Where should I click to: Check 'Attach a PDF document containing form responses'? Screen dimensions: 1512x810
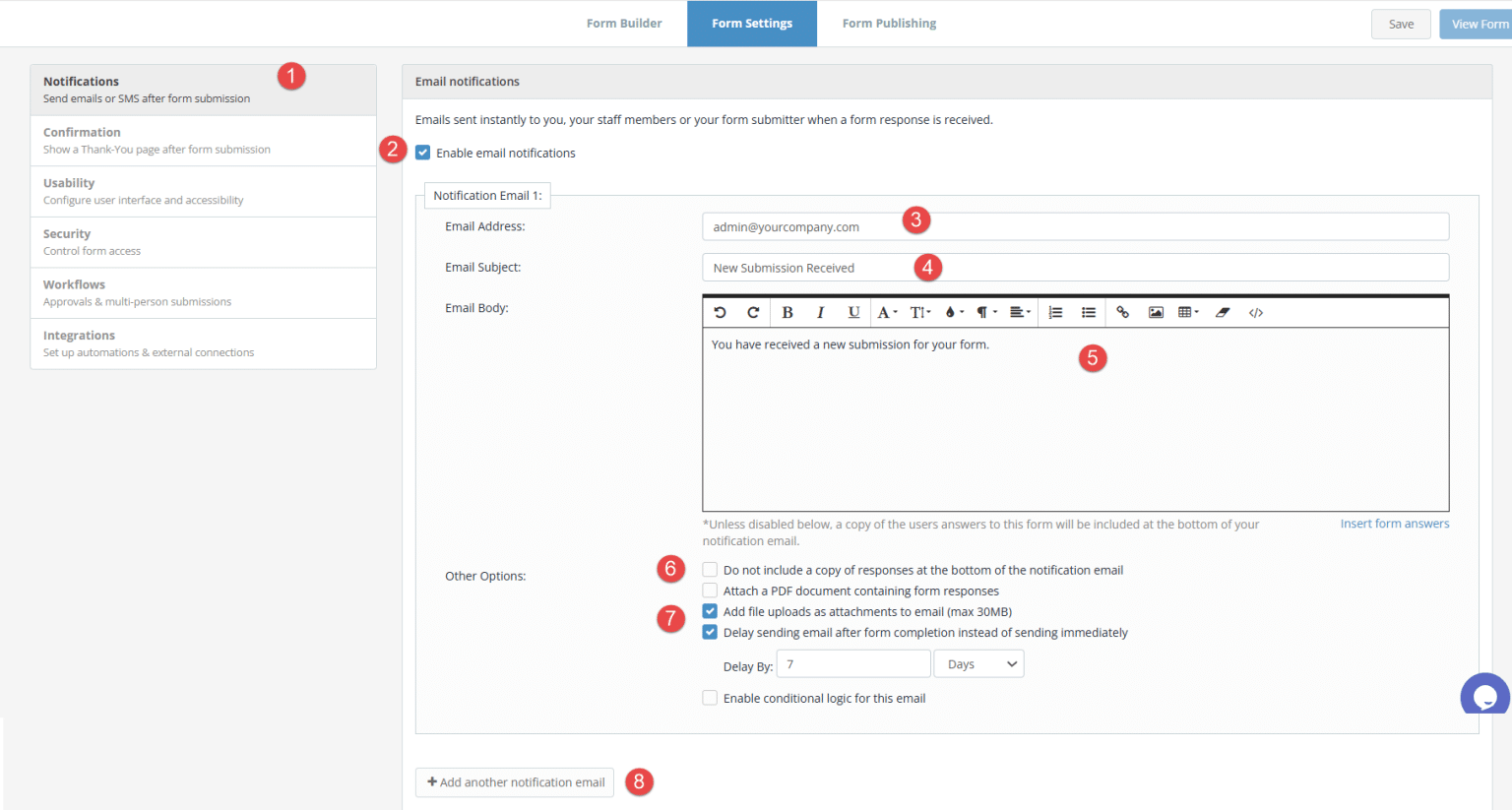click(710, 591)
